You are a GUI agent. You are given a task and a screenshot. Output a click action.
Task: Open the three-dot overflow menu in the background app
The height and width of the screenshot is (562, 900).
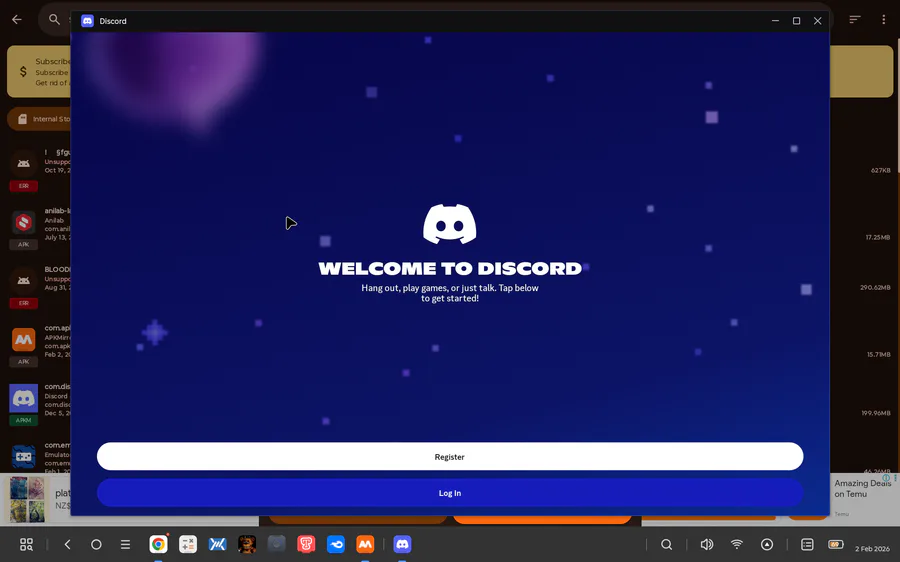pos(883,20)
